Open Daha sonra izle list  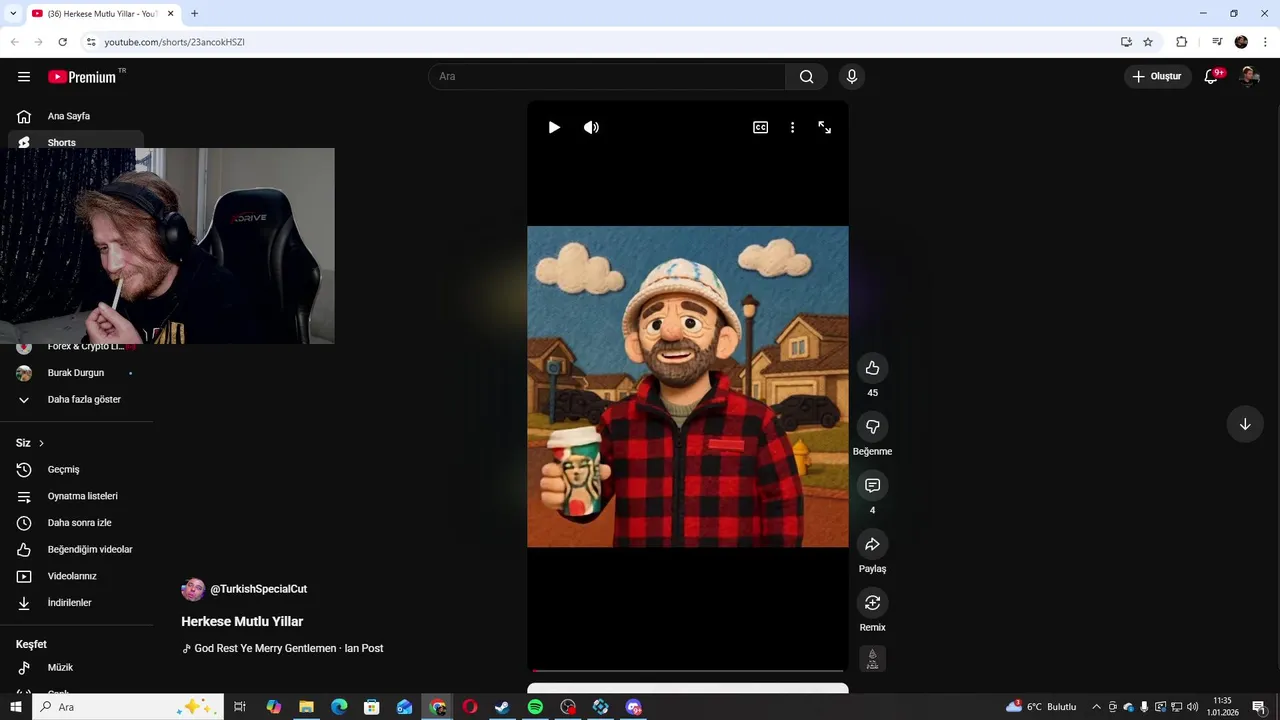[76, 523]
